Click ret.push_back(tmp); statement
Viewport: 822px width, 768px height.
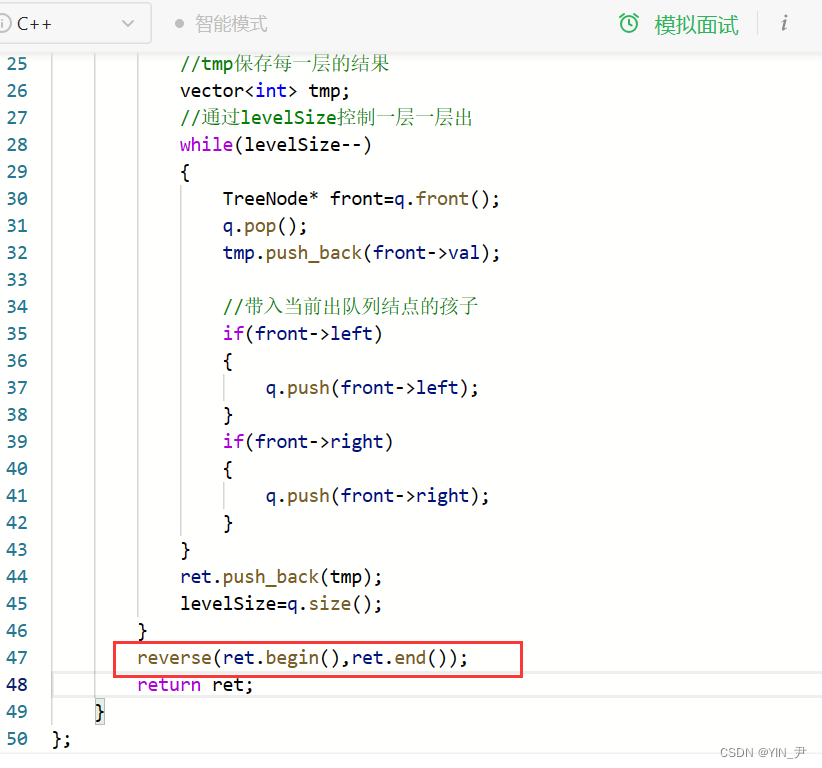pos(281,577)
